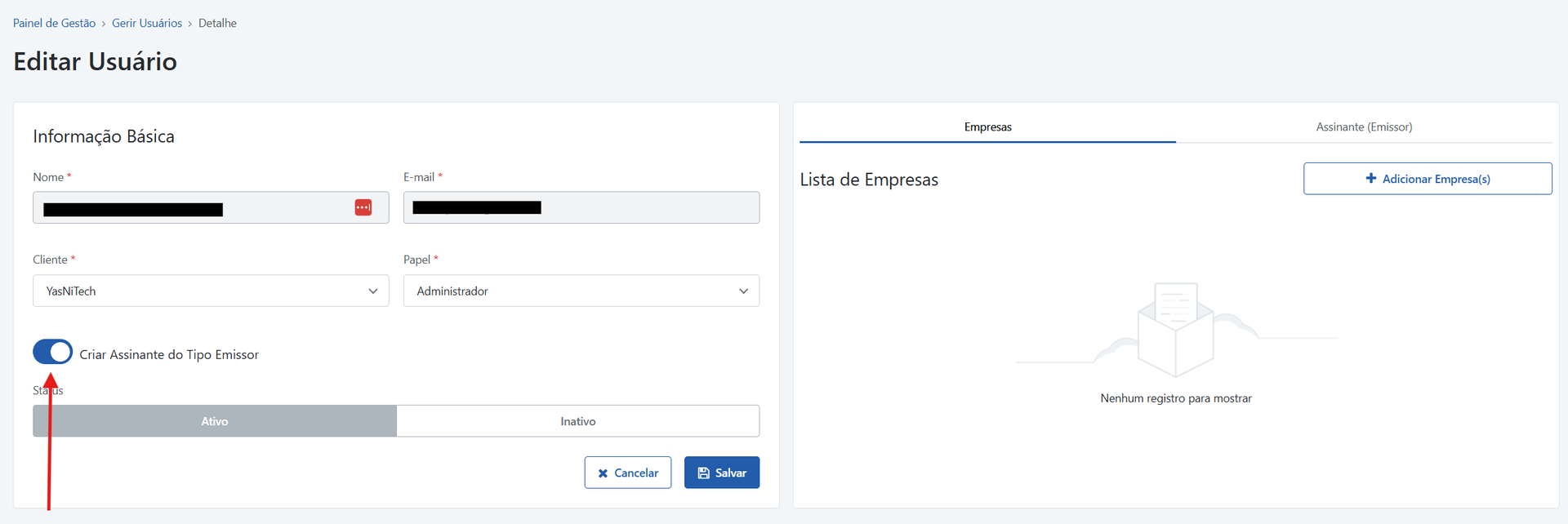This screenshot has width=1568, height=524.
Task: Open the Papel dropdown showing Administrador
Action: coord(572,291)
